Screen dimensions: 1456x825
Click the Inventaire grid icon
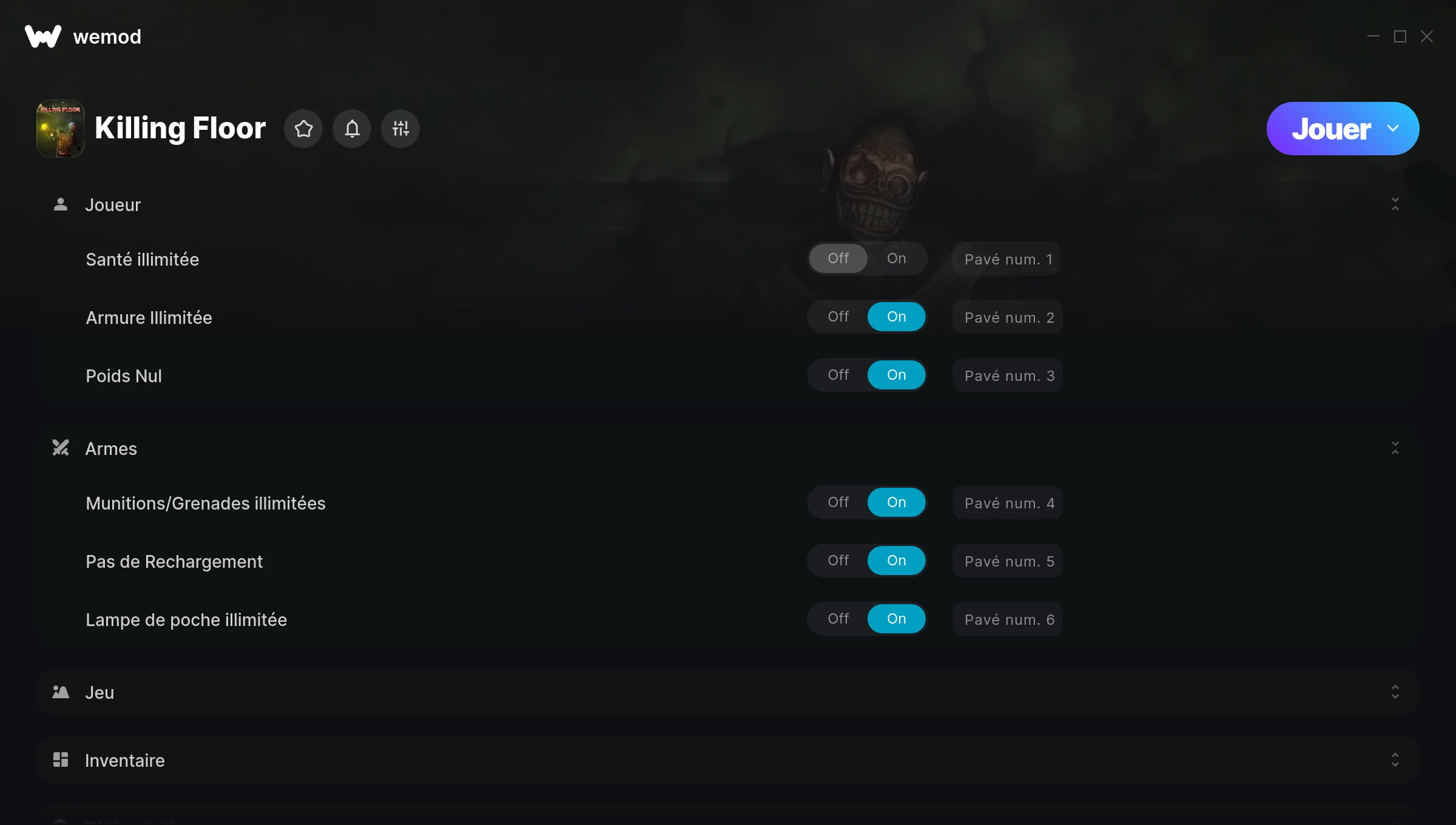click(61, 760)
